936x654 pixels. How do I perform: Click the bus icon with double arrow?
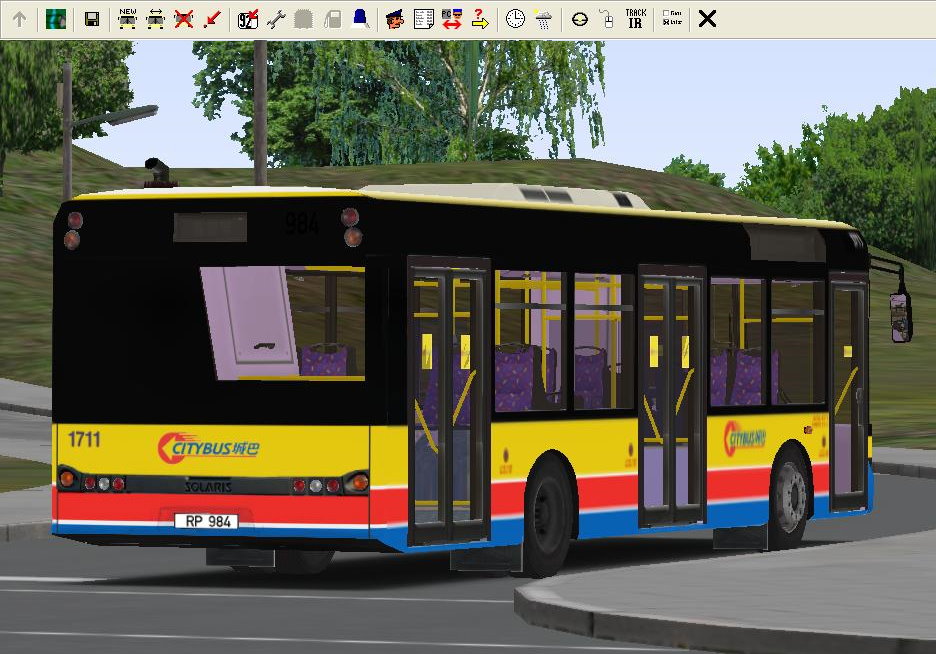tap(156, 19)
